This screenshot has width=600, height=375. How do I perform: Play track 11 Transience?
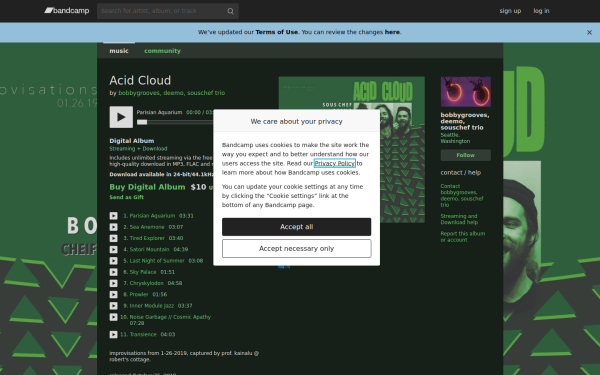[x=114, y=335]
